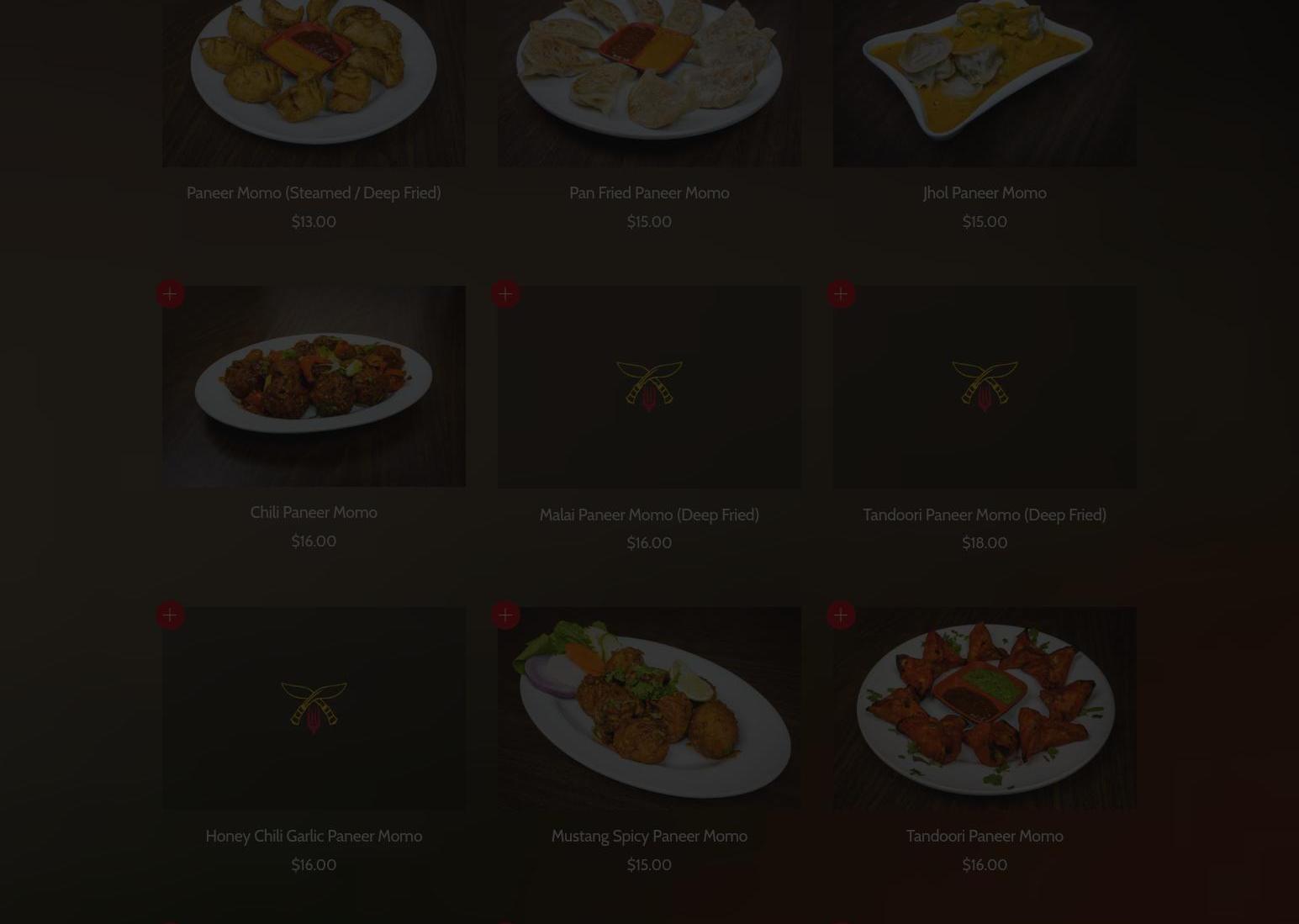This screenshot has height=924, width=1299.
Task: Click the Mustang Spicy Paneer Momo name
Action: click(649, 836)
